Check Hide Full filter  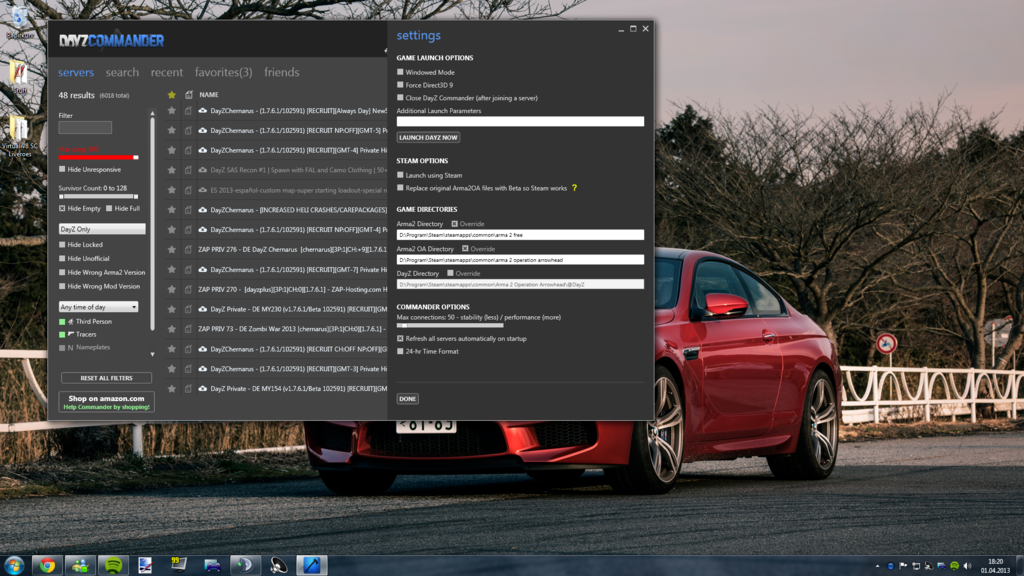click(109, 208)
